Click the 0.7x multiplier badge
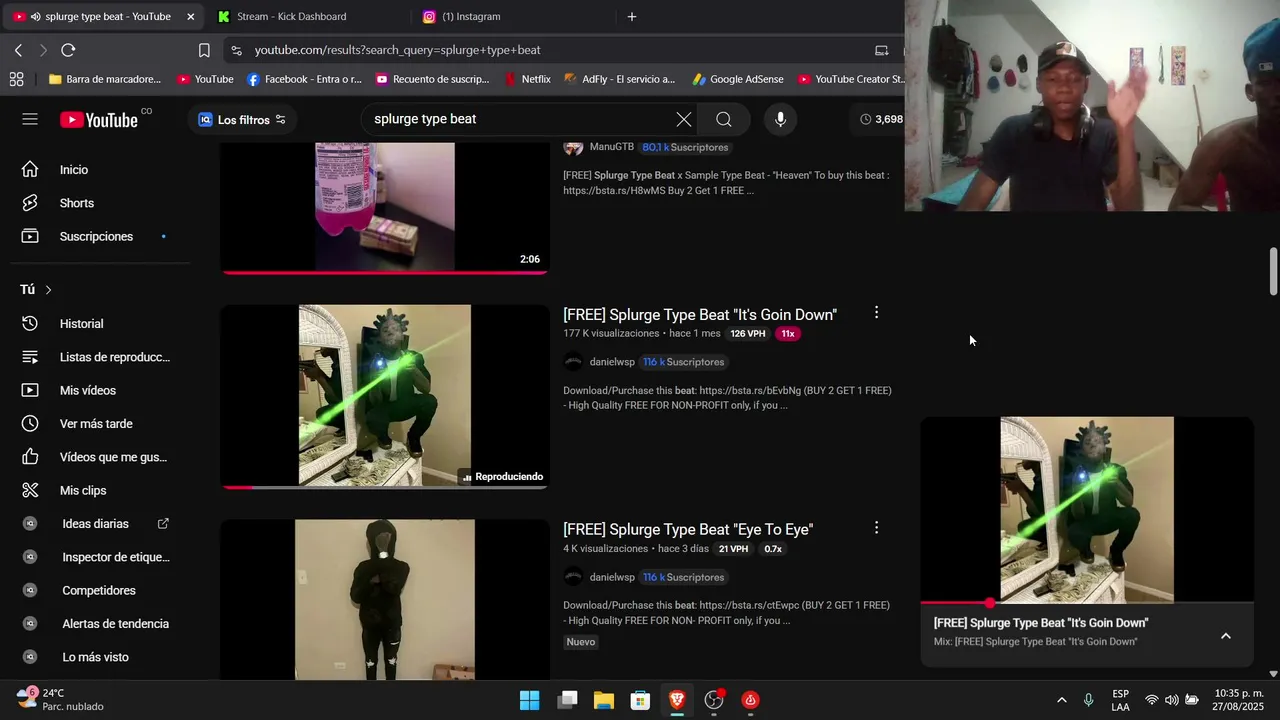1280x720 pixels. click(x=773, y=549)
